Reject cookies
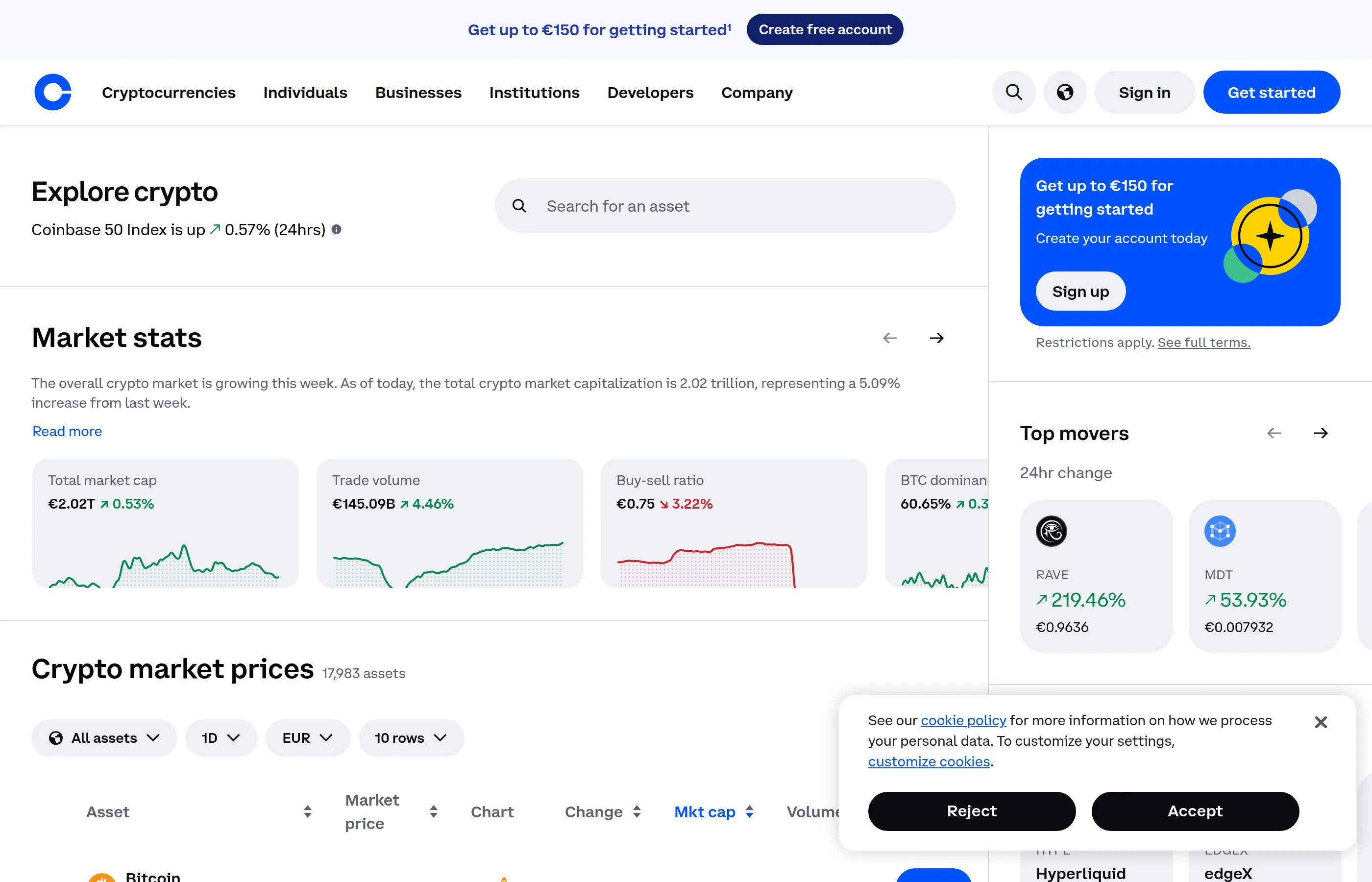 pos(971,811)
